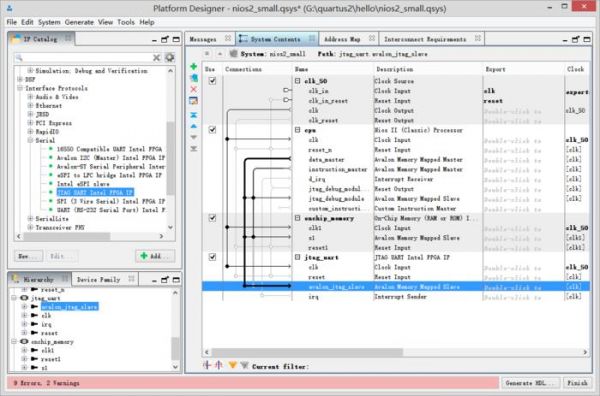The image size is (600, 396).
Task: Toggle the eye icon for onchip_memory in Hierarchy
Action: (x=24, y=341)
